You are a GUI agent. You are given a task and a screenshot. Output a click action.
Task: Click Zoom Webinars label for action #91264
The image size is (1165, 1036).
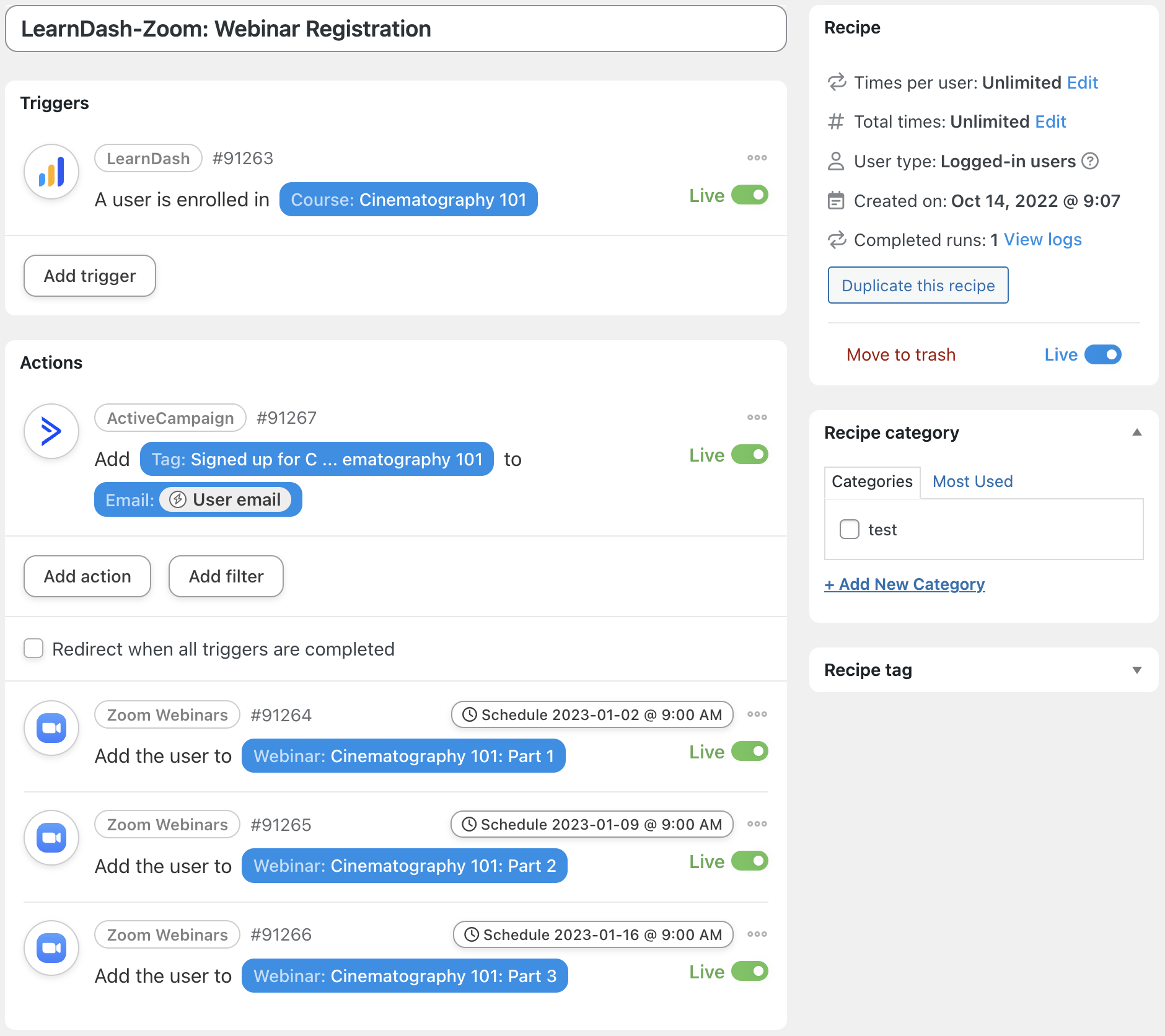(x=167, y=714)
